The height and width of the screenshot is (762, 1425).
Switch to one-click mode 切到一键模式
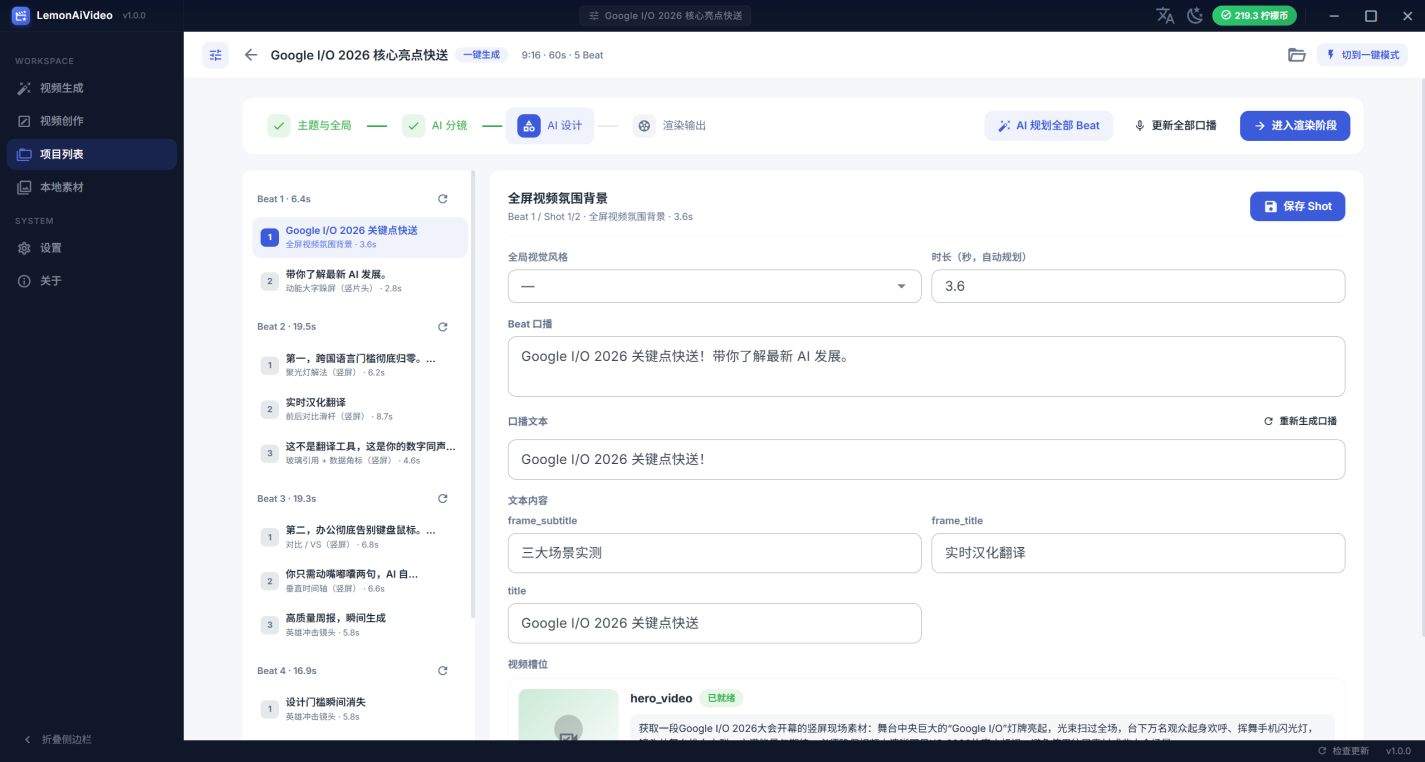click(1362, 55)
